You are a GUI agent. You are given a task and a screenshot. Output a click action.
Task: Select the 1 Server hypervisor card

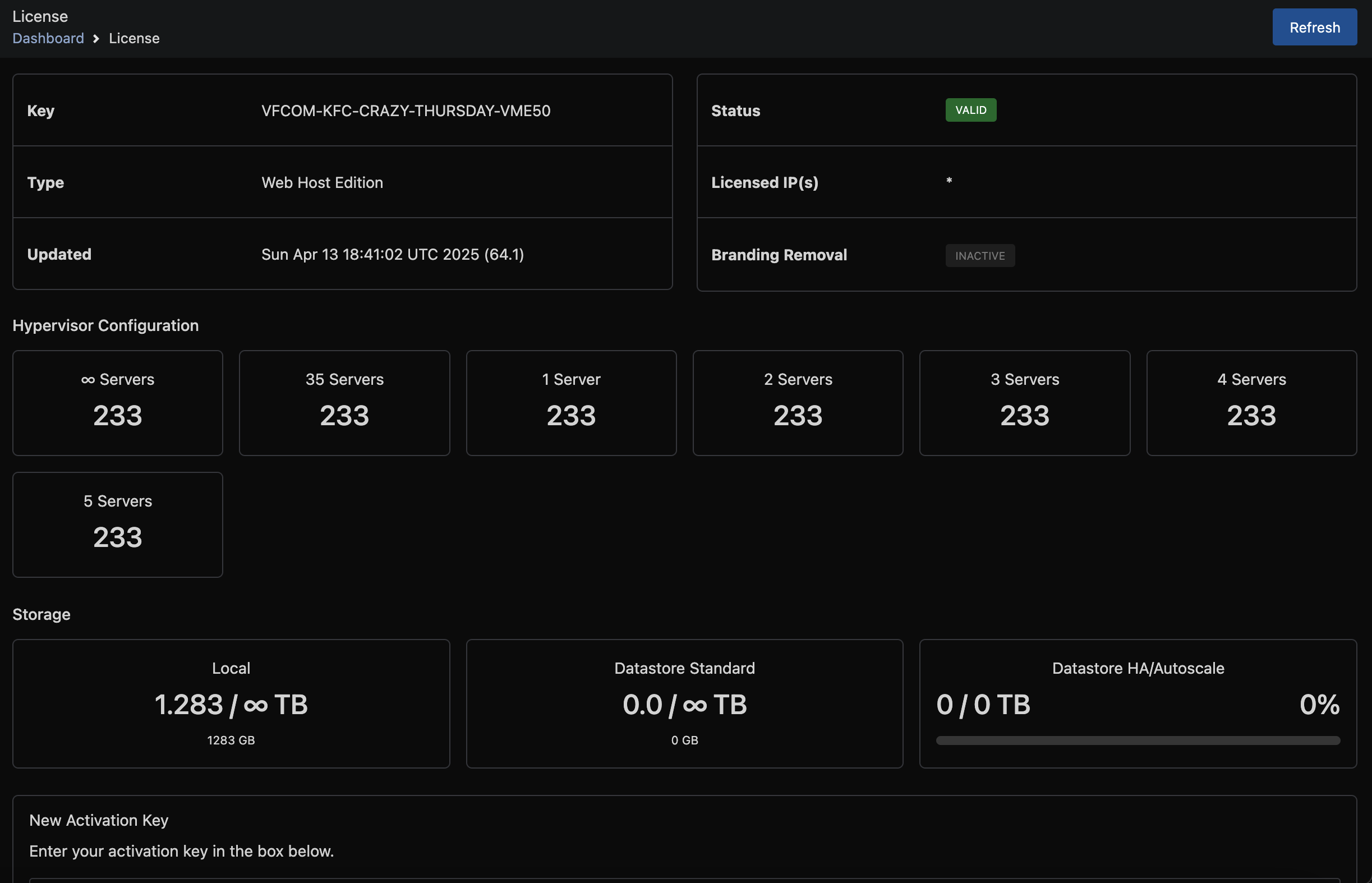coord(571,403)
